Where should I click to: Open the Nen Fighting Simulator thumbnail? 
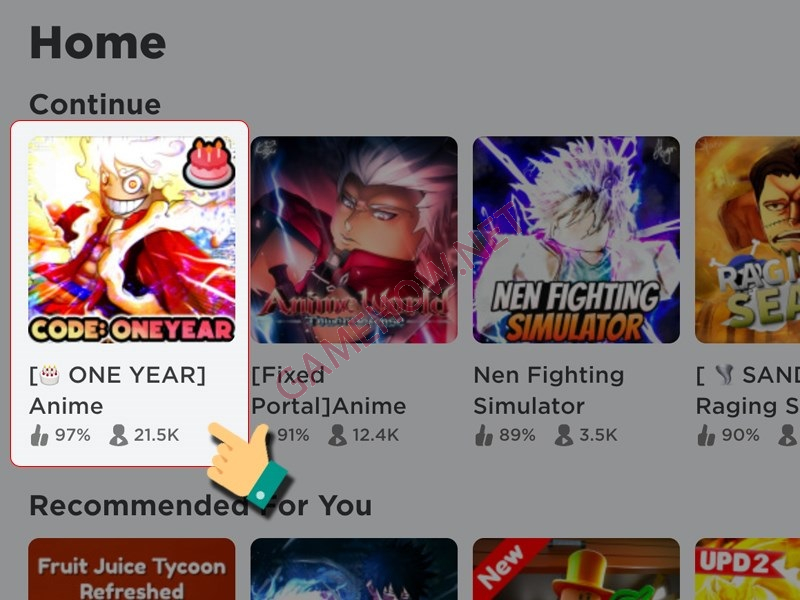pos(576,239)
